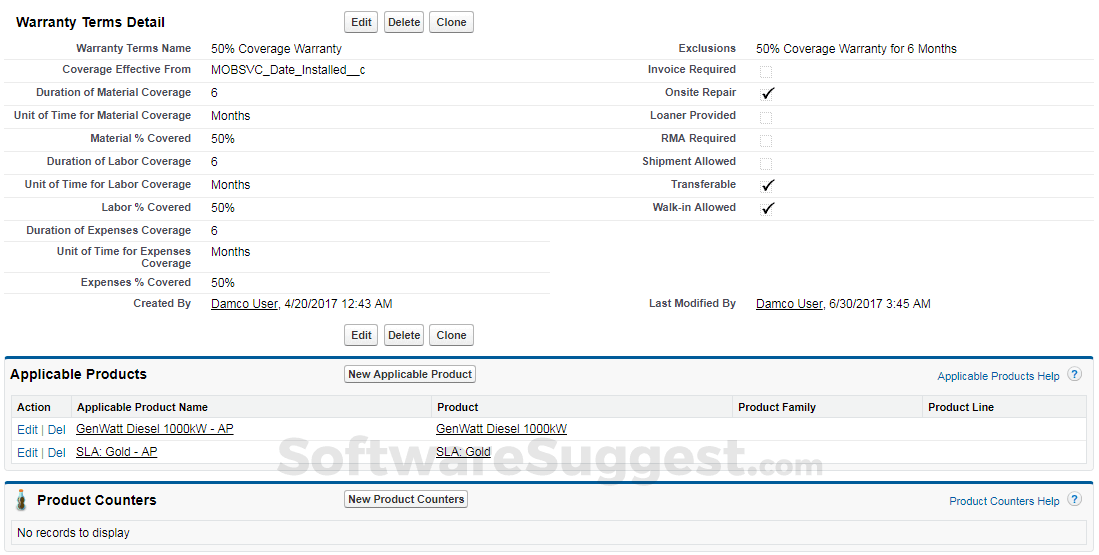Click the Duration of Expenses Coverage value 6
Image resolution: width=1099 pixels, height=555 pixels.
[214, 231]
